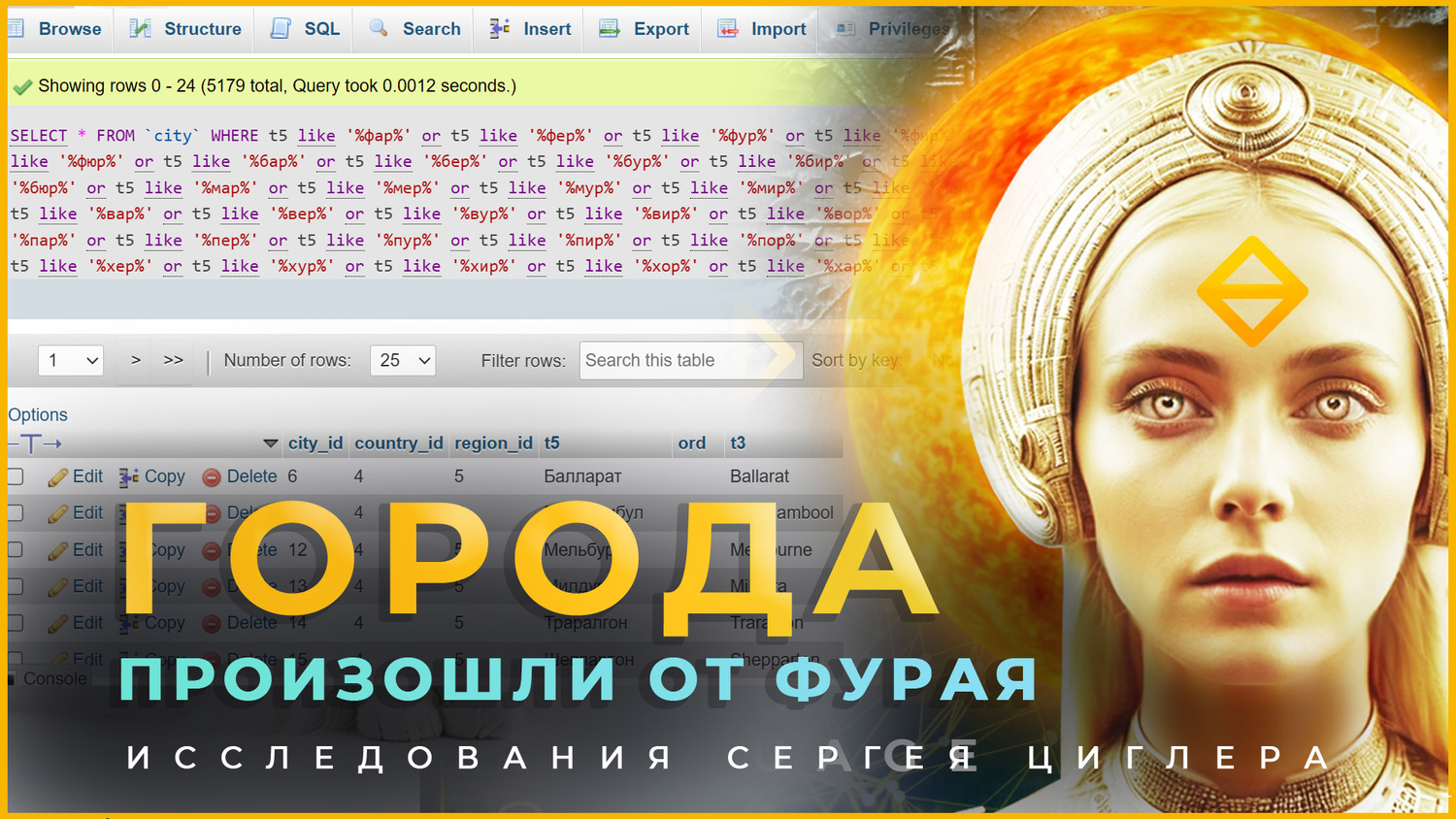Click the Insert tab icon
The height and width of the screenshot is (819, 1456).
[x=500, y=28]
